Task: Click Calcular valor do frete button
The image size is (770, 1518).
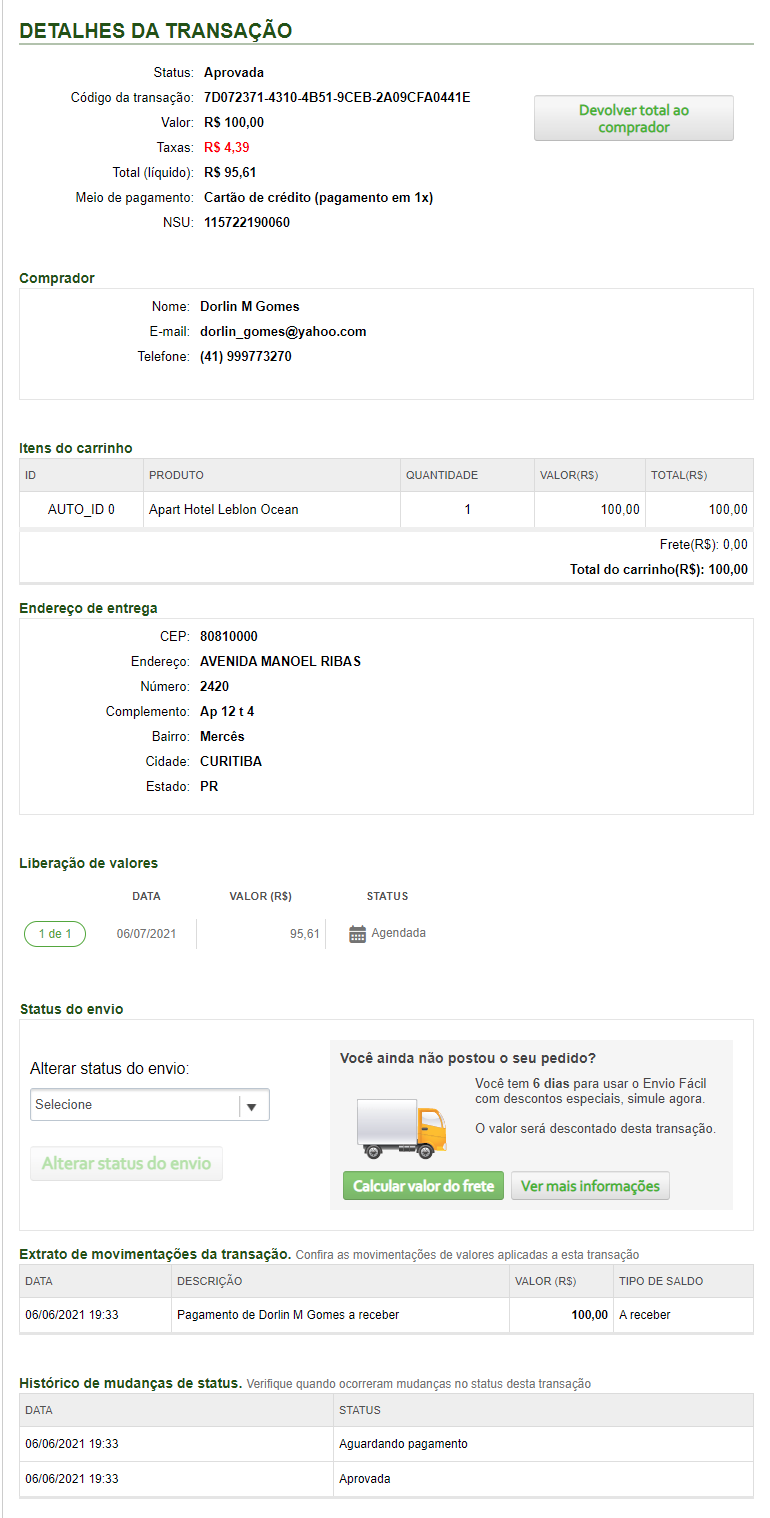Action: click(x=423, y=1186)
